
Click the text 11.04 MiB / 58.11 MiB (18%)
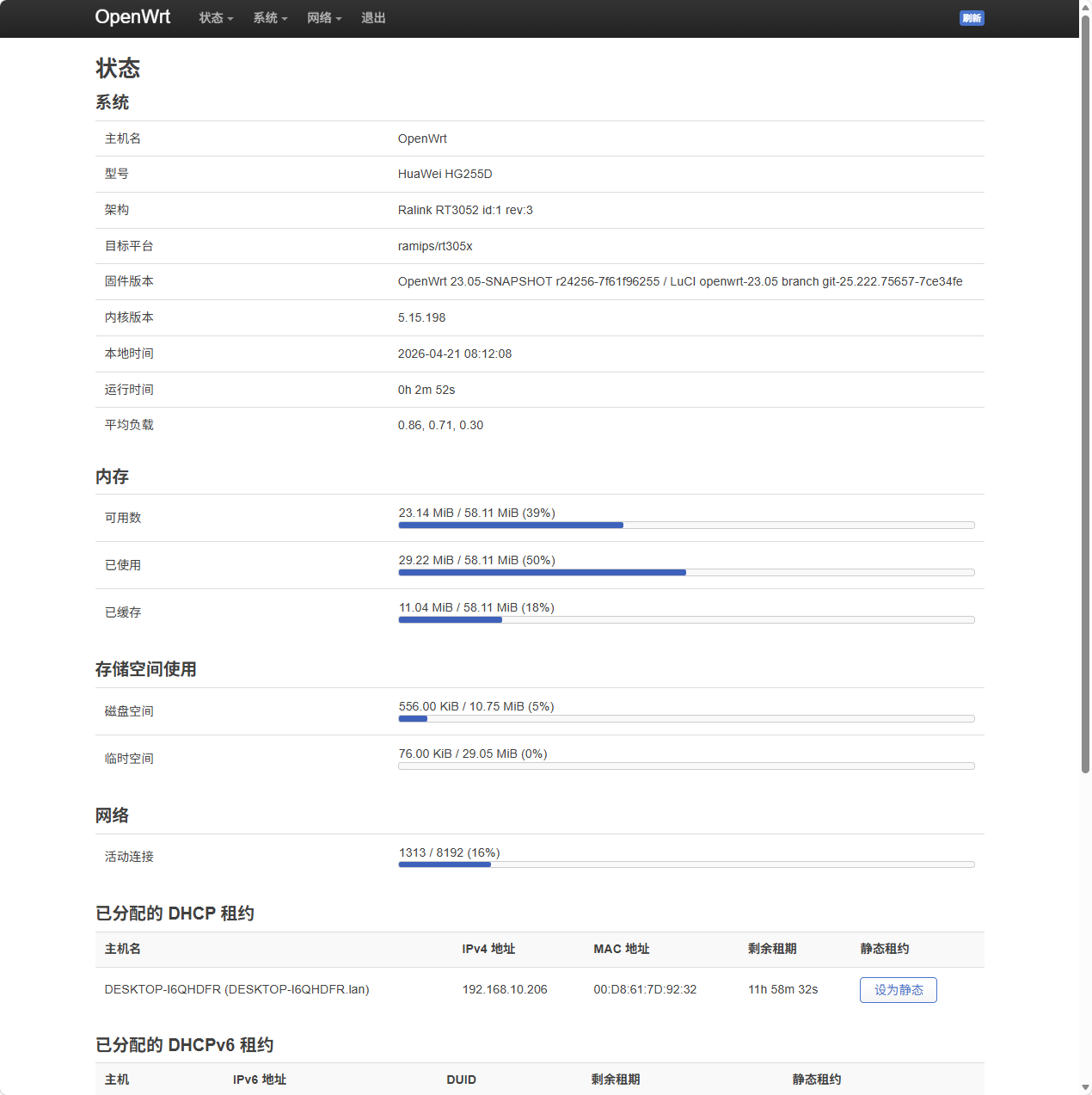coord(476,607)
